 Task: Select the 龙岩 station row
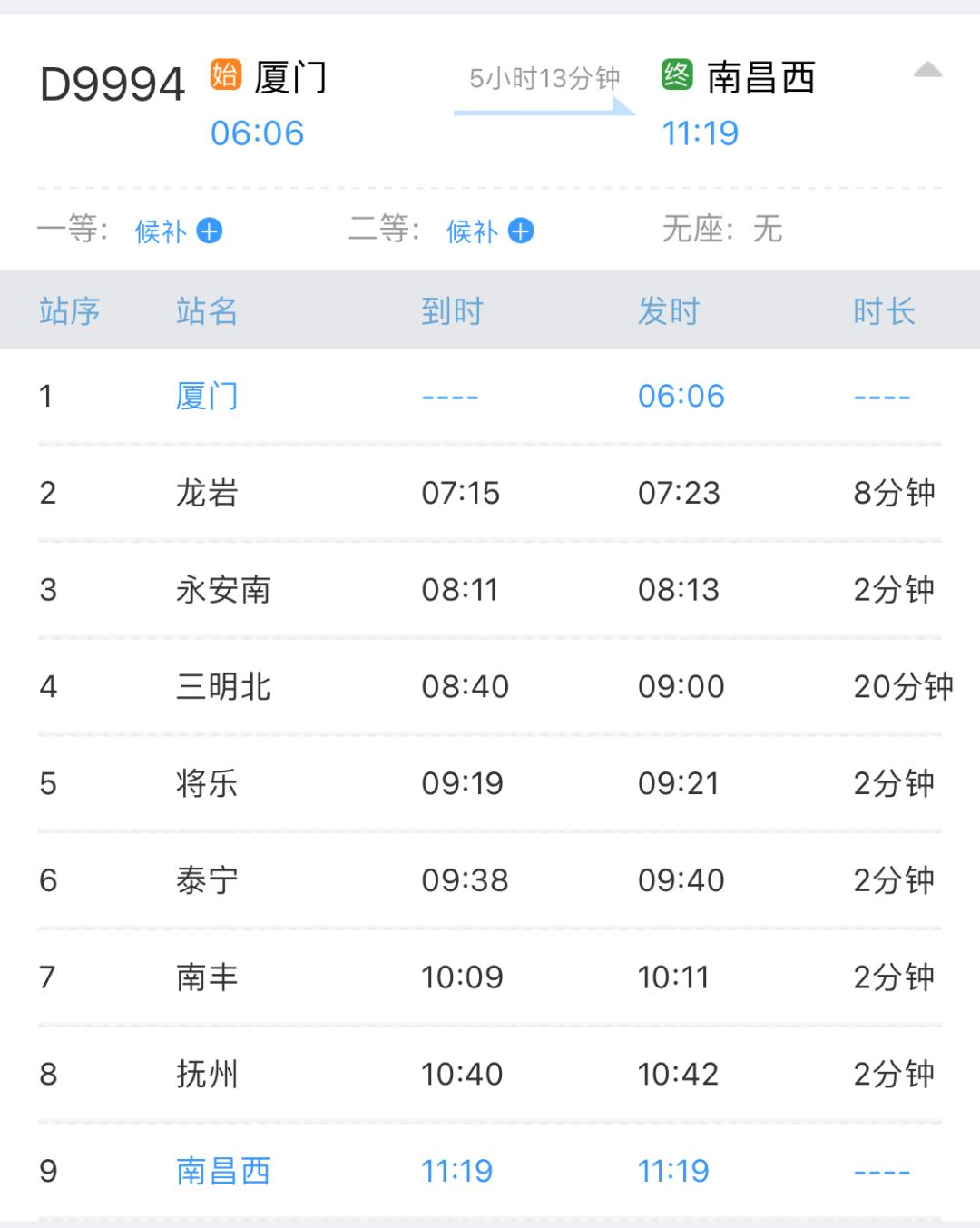point(207,493)
